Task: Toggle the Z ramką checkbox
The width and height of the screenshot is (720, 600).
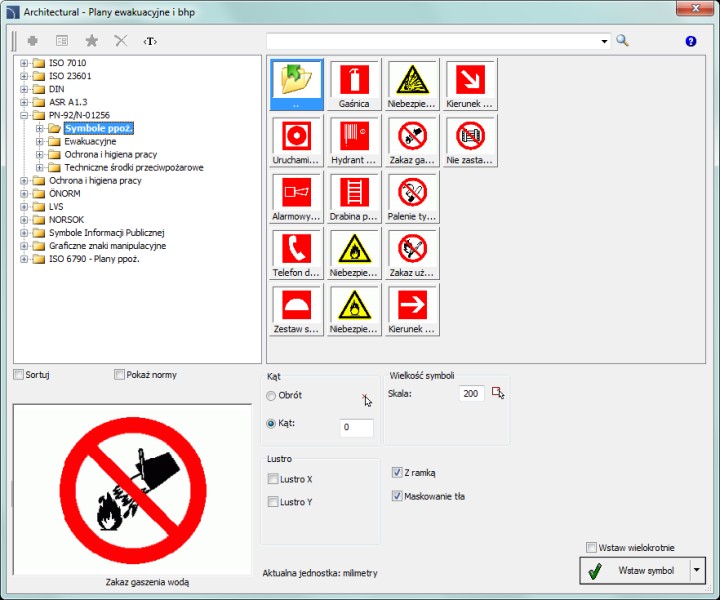Action: [x=397, y=473]
